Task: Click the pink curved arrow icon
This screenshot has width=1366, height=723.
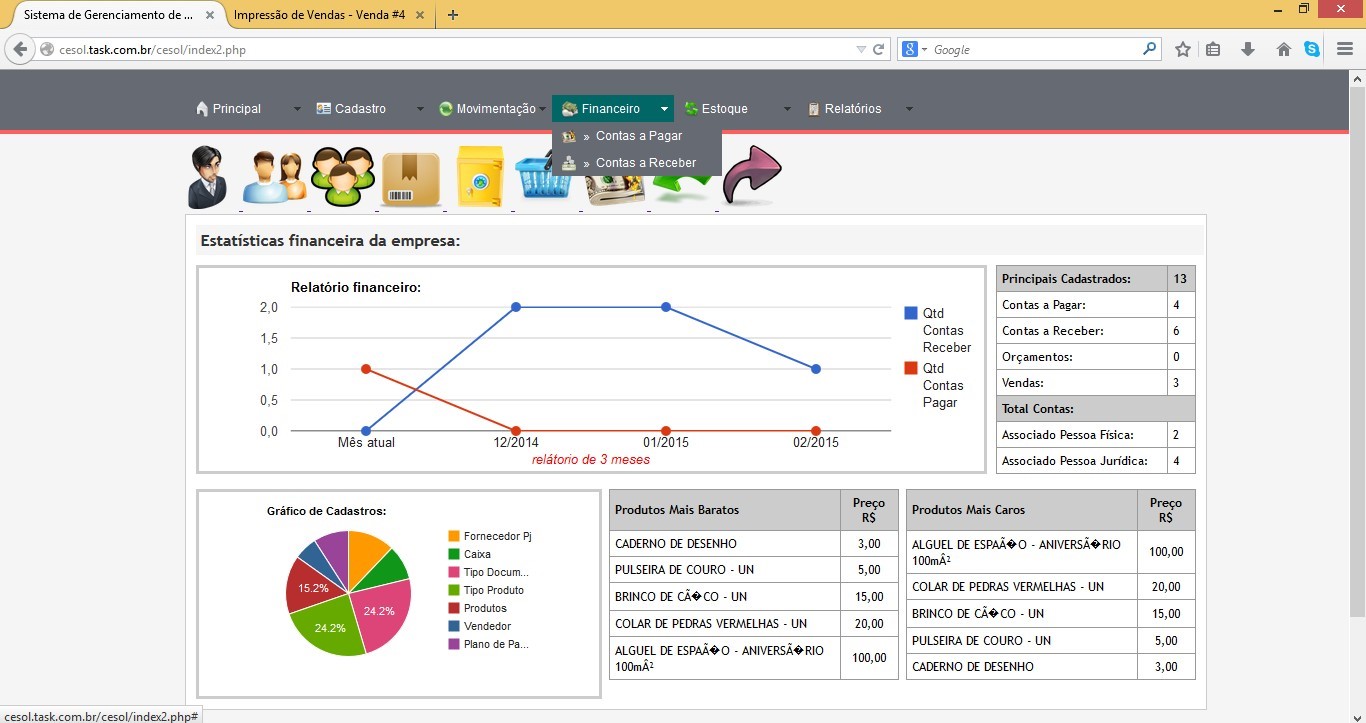Action: tap(751, 175)
